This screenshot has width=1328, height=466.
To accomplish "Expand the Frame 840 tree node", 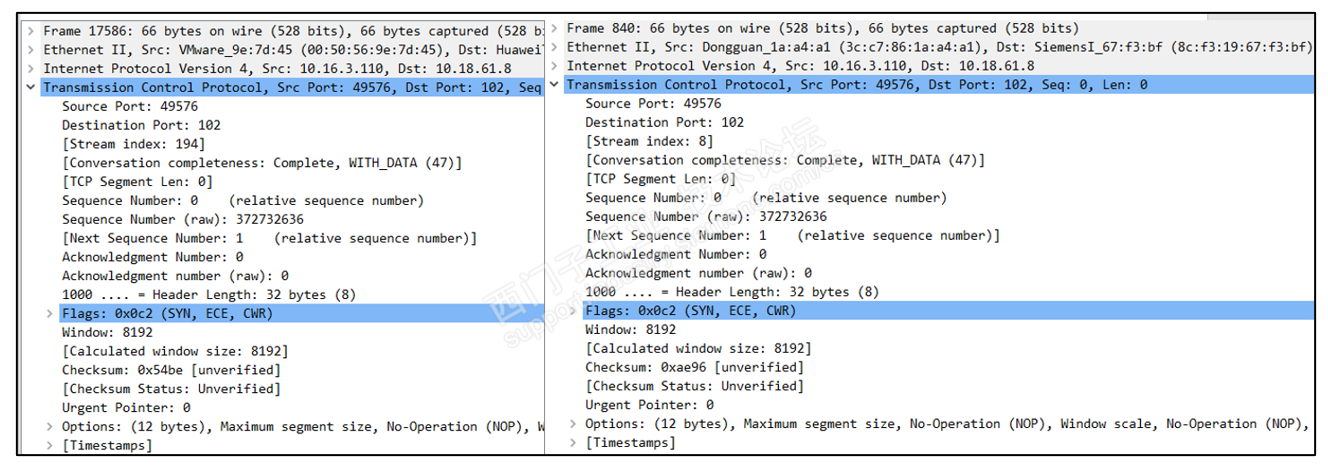I will tap(556, 28).
